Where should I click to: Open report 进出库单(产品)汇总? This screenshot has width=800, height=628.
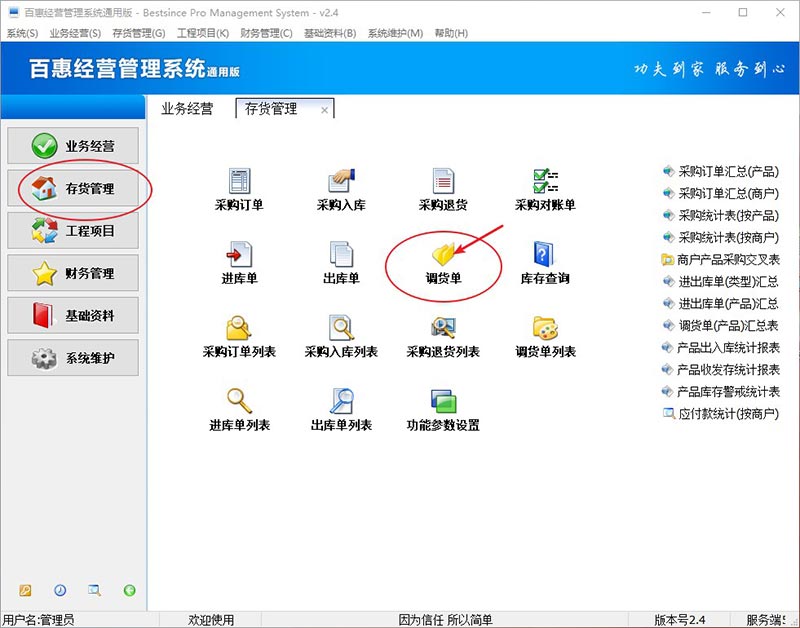[721, 304]
